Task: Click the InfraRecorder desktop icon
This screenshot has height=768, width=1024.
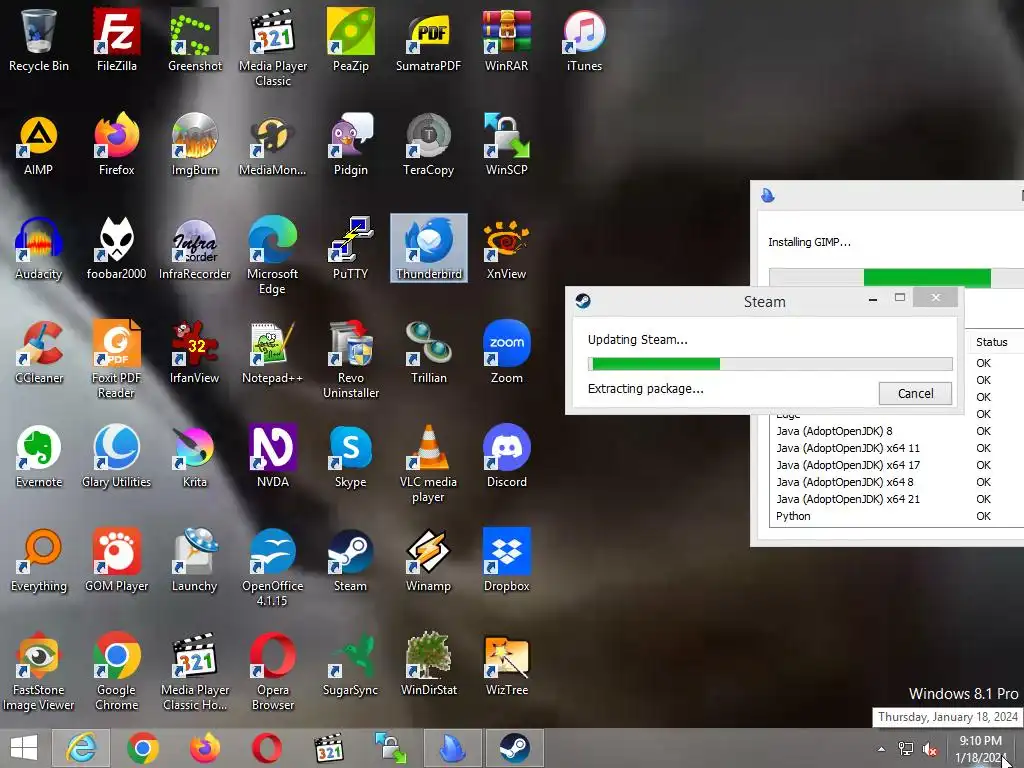Action: pyautogui.click(x=195, y=249)
